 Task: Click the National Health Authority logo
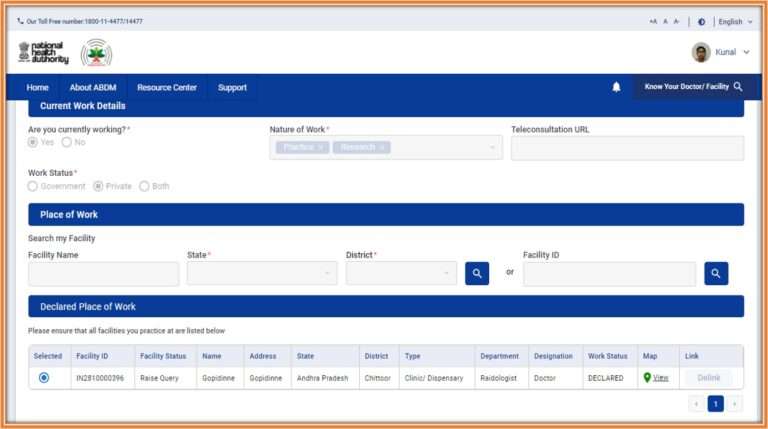coord(43,53)
